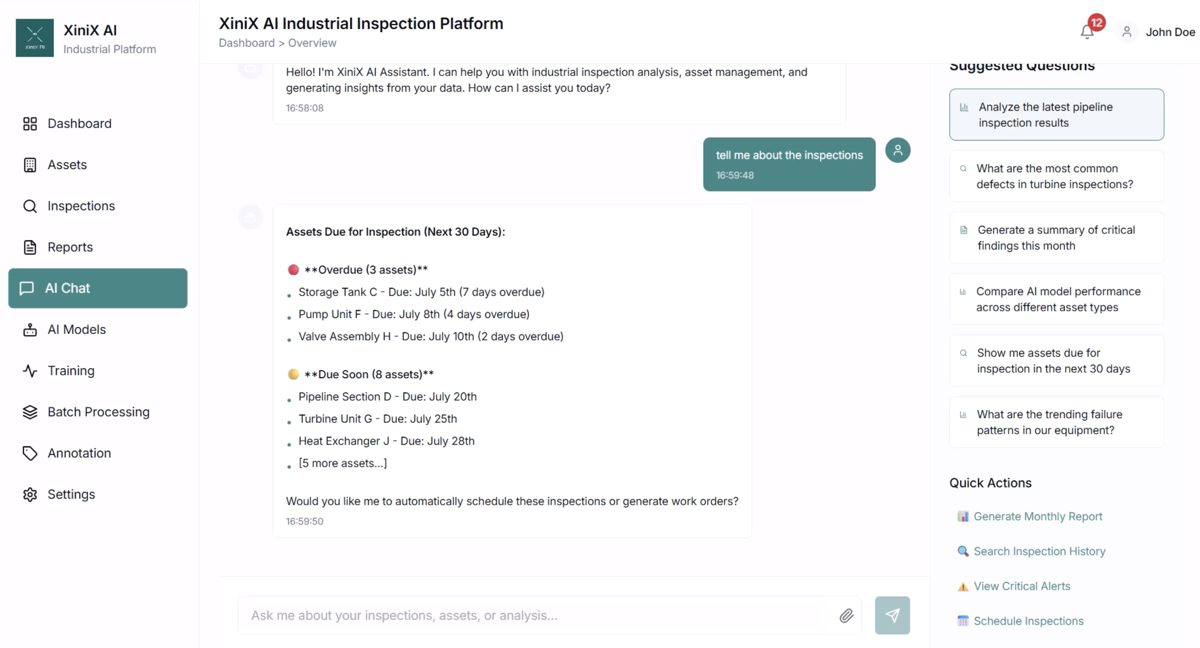This screenshot has height=648, width=1200.
Task: Choose the suggested question about pipeline inspection results
Action: pos(1056,114)
